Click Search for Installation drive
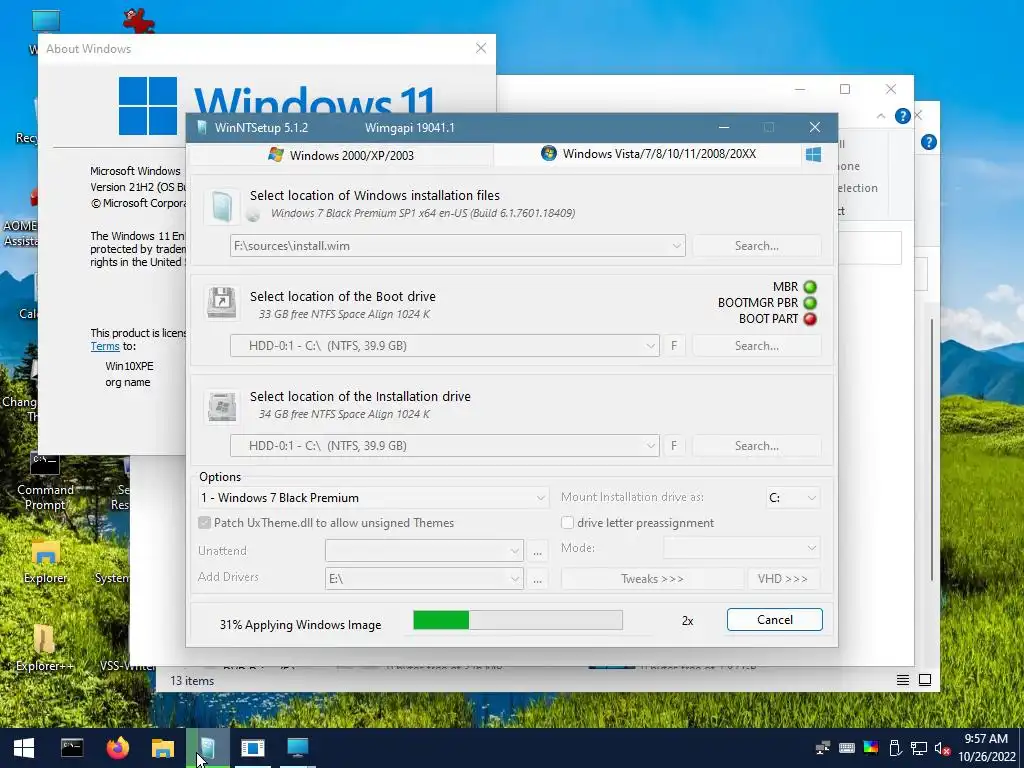1024x768 pixels. 756,446
